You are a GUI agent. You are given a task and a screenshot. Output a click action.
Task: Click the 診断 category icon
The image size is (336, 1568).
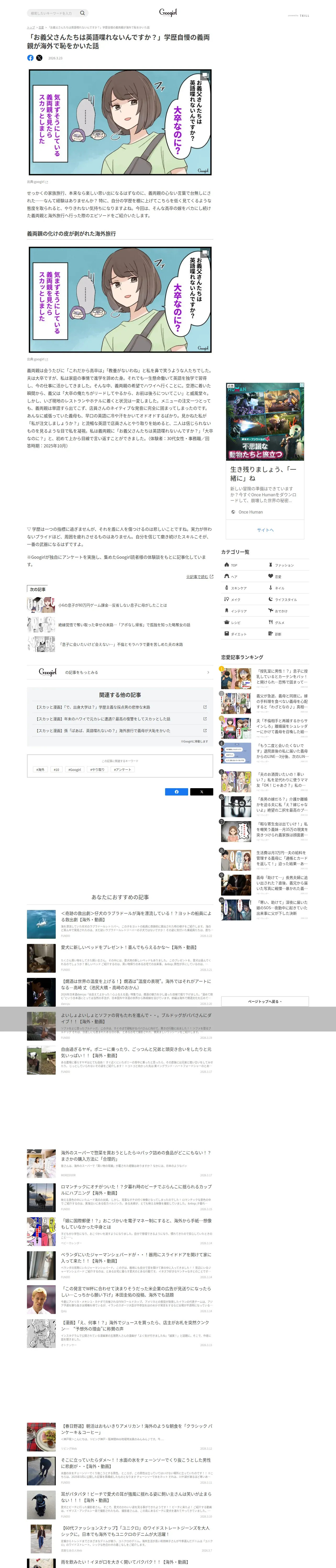click(271, 634)
